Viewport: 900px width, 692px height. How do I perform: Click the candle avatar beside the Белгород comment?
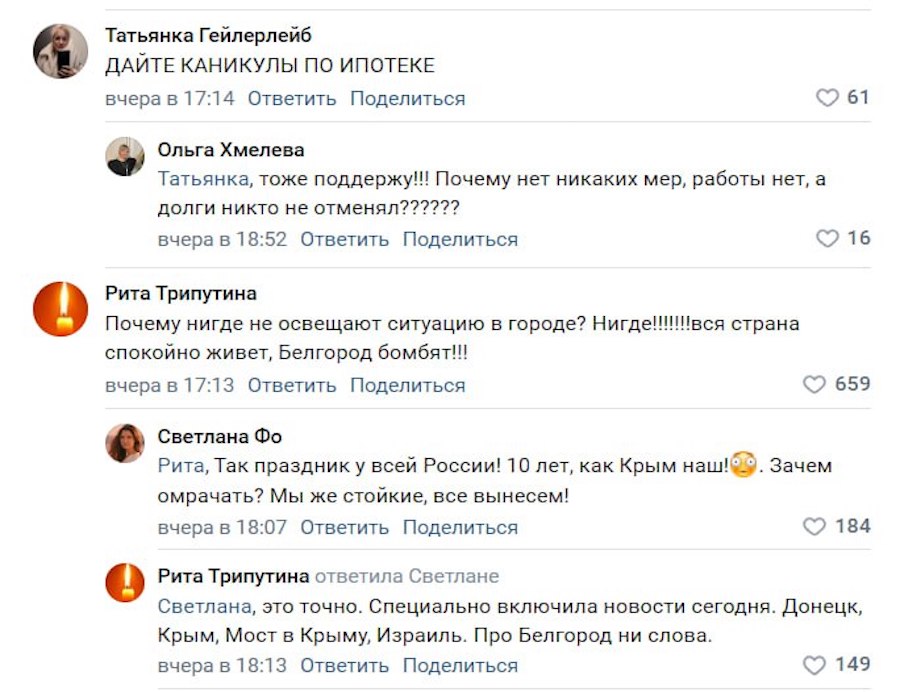tap(61, 309)
